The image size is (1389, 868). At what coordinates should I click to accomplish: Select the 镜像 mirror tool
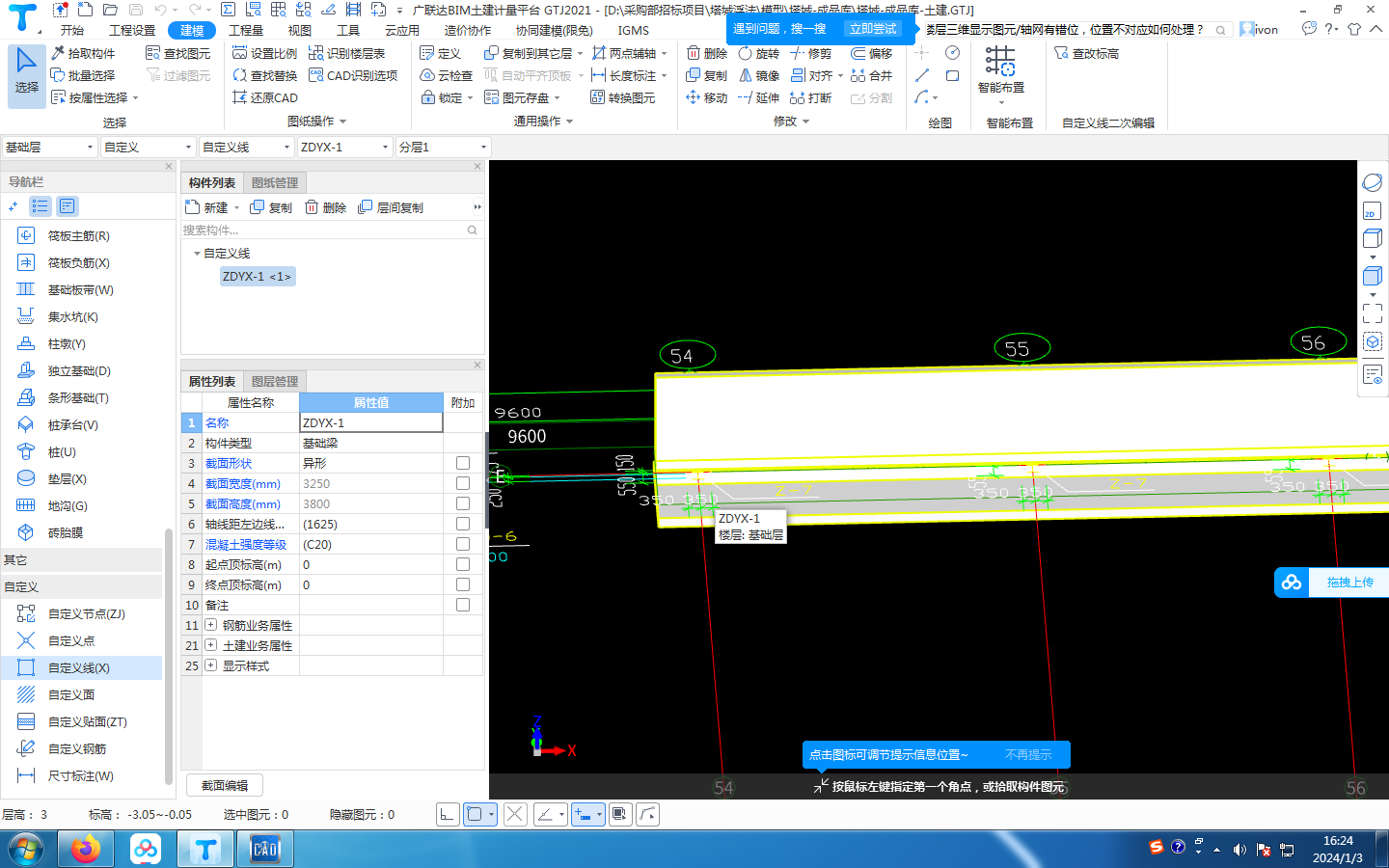[758, 75]
